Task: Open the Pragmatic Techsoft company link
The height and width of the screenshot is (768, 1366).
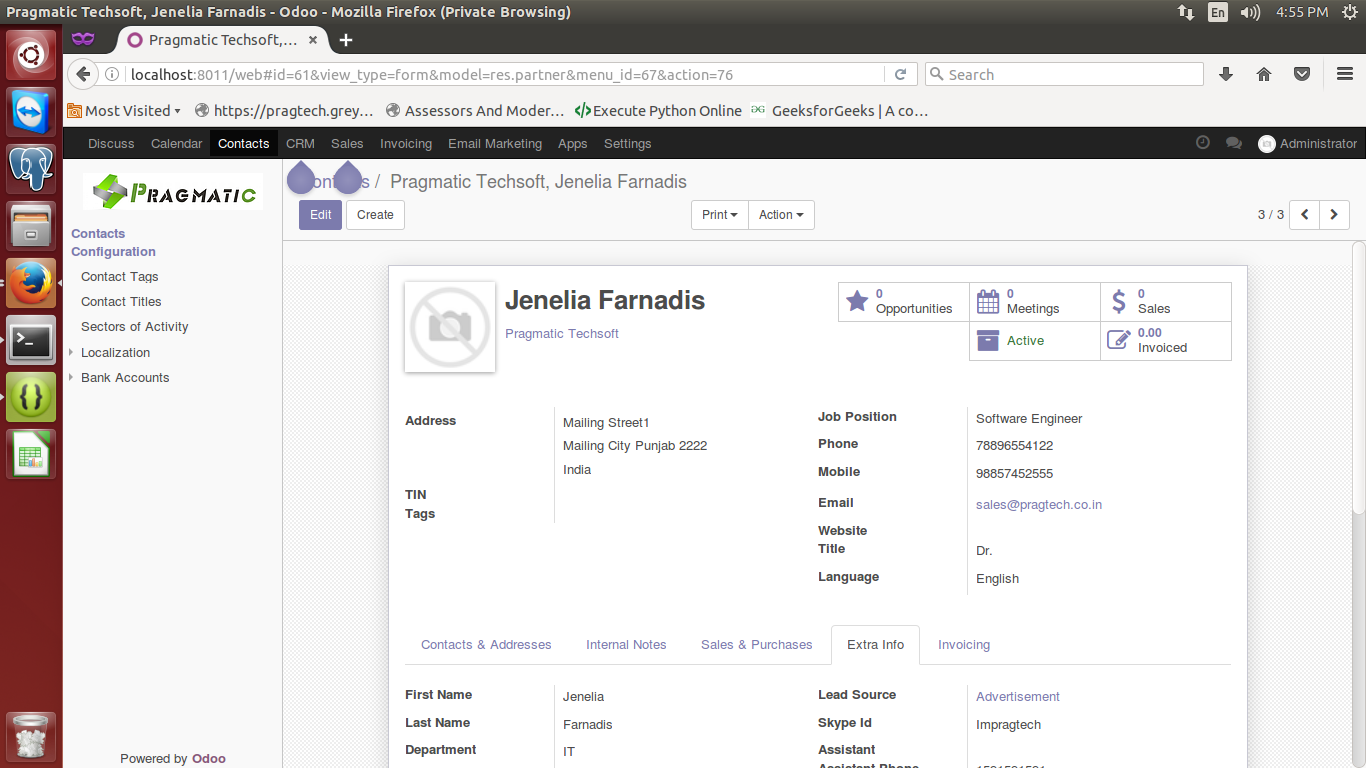Action: 562,334
